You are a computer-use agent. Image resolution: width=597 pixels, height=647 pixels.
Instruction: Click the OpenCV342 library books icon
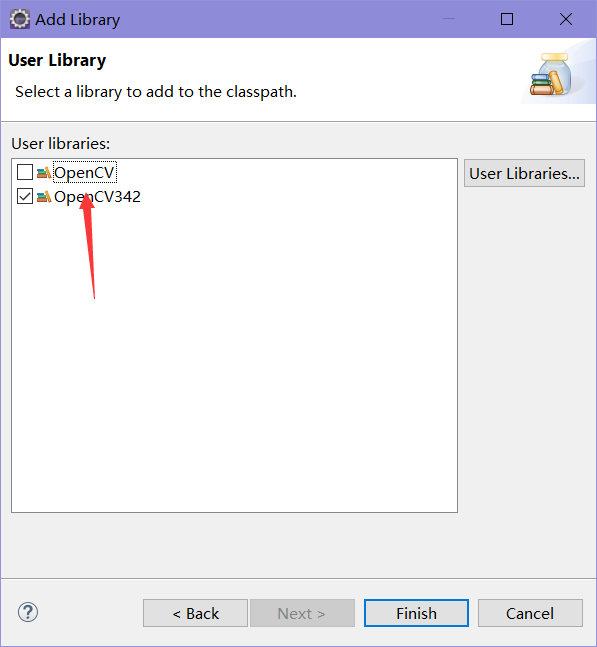point(44,196)
